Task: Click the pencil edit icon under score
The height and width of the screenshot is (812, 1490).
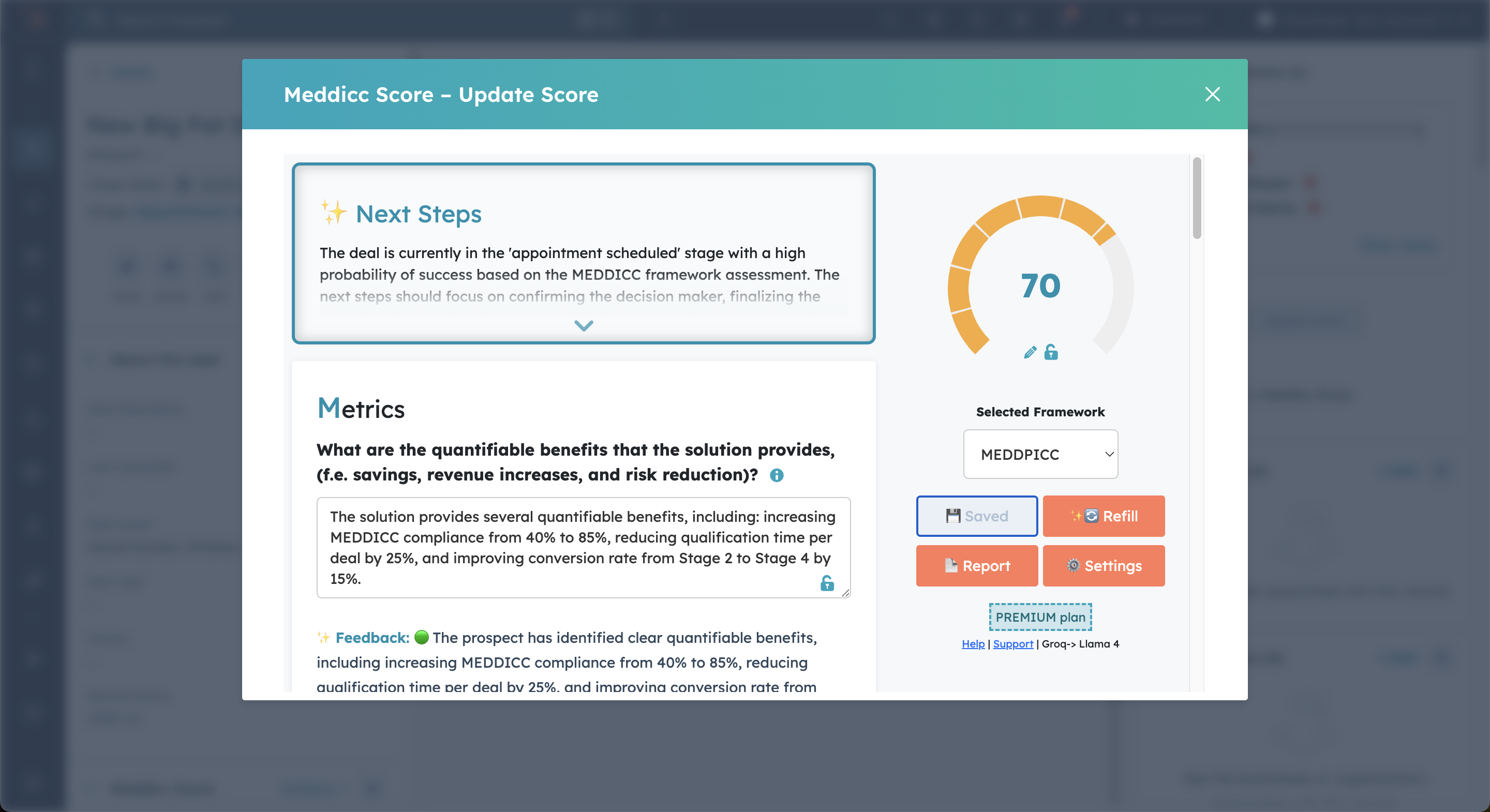Action: (x=1030, y=352)
